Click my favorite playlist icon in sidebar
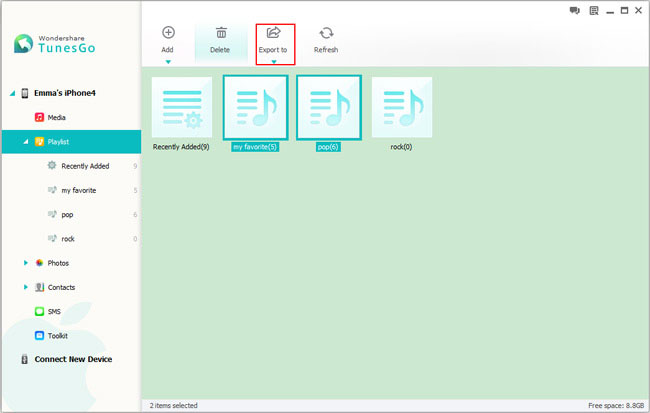The height and width of the screenshot is (413, 650). click(52, 190)
